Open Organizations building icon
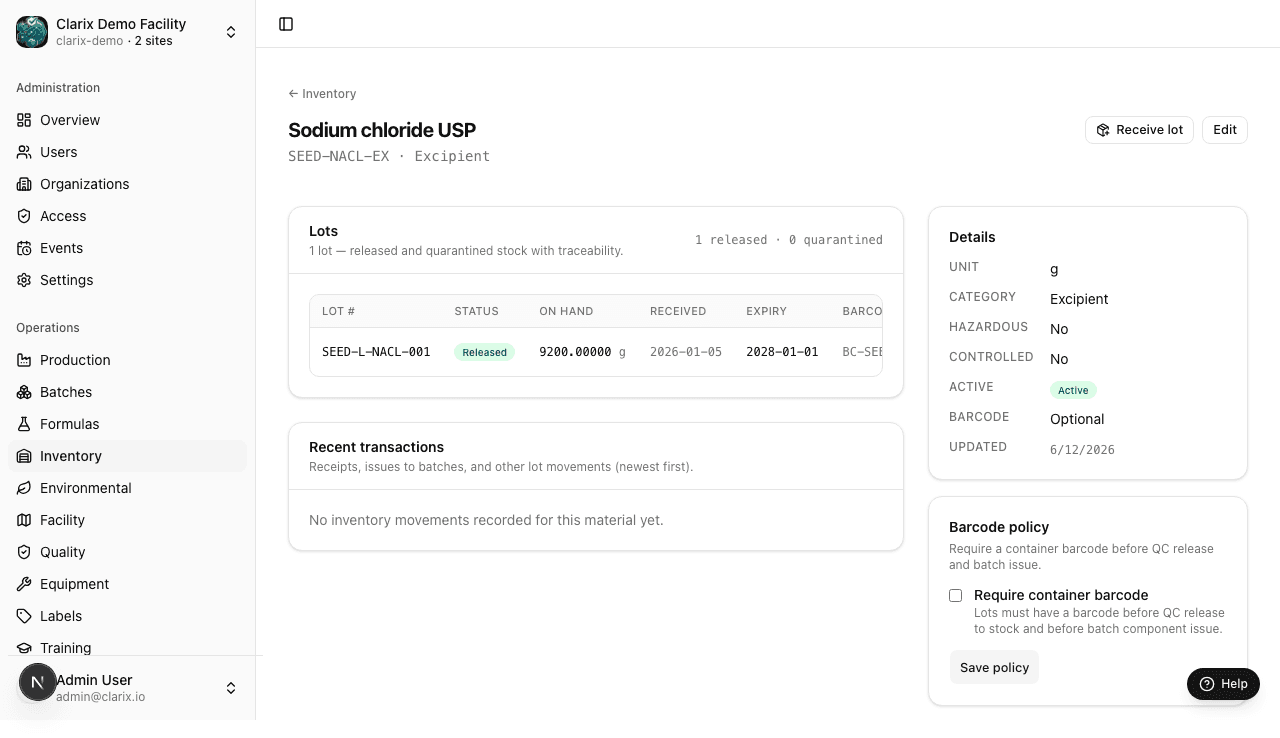 click(x=24, y=184)
